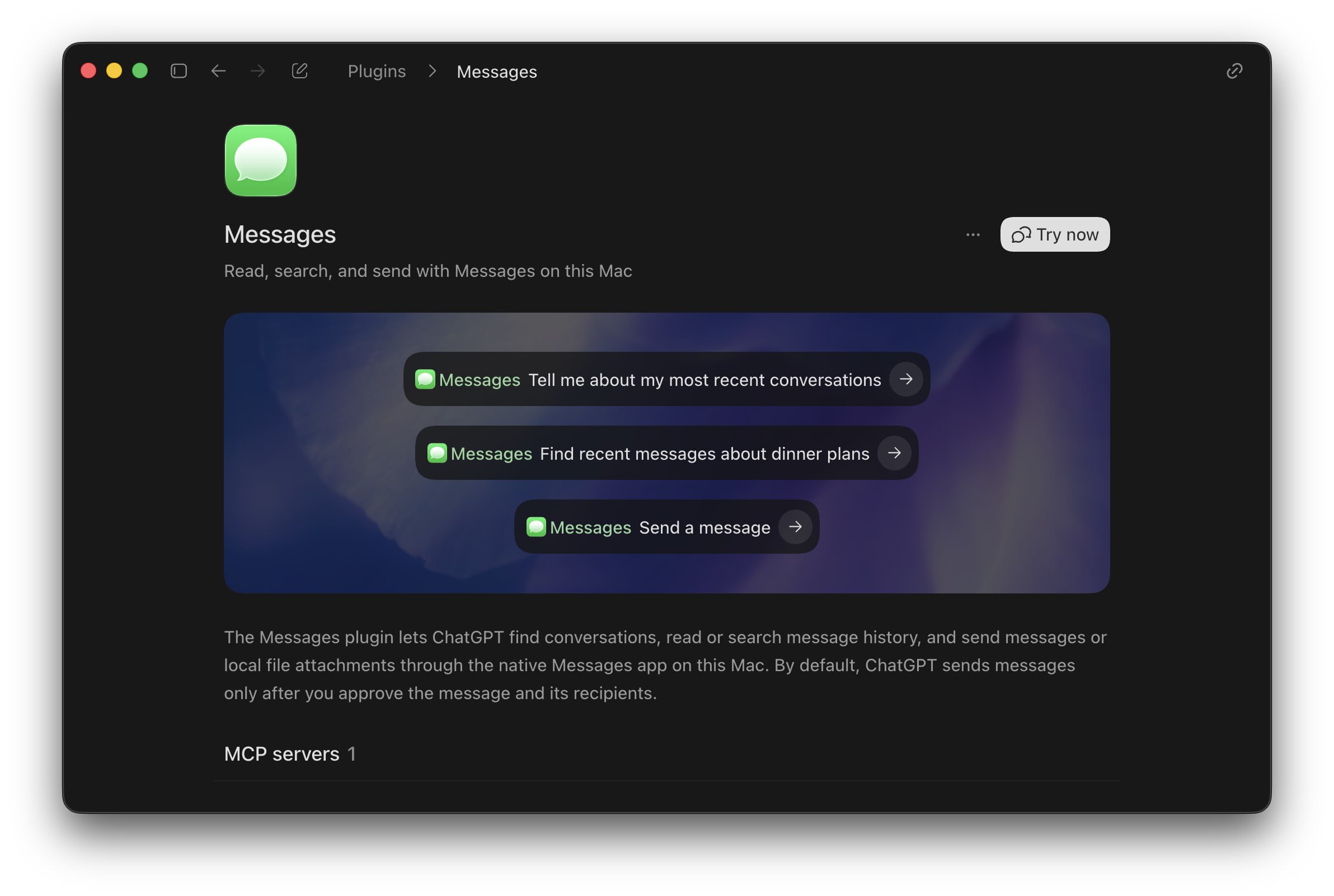This screenshot has width=1334, height=896.
Task: Click the large Messages app icon
Action: tap(261, 161)
